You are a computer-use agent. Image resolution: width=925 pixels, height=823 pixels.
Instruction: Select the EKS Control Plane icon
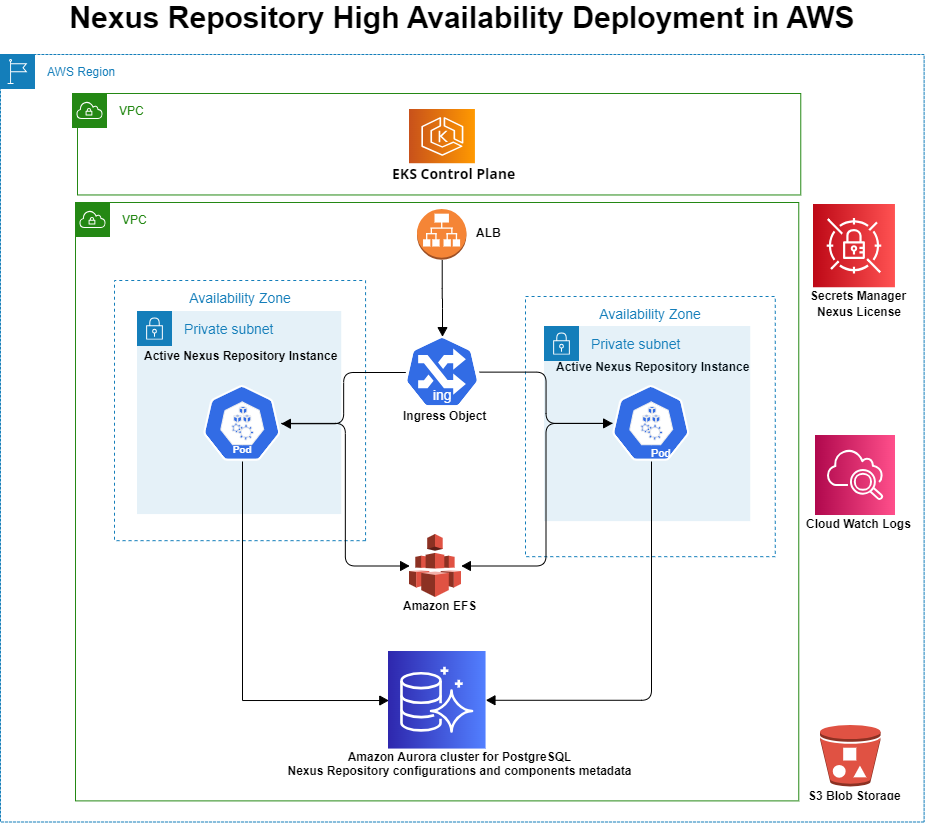(x=442, y=136)
